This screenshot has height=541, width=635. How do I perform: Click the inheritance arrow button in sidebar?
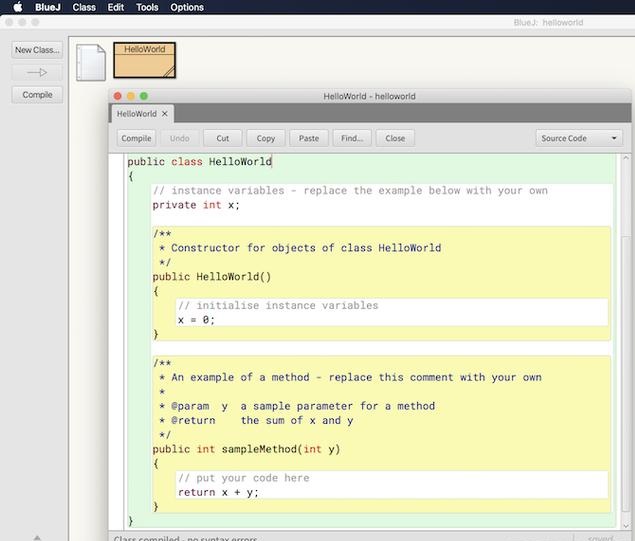tap(37, 72)
